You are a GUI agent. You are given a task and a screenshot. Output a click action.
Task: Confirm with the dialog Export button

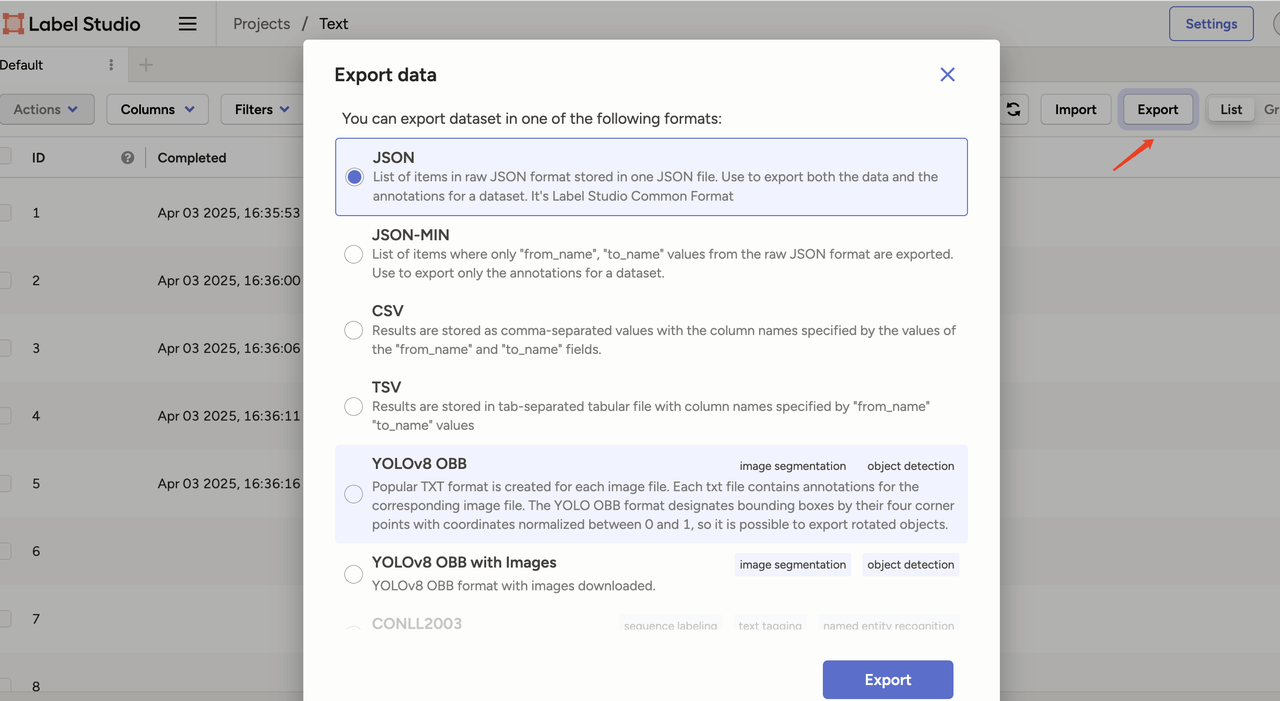888,680
